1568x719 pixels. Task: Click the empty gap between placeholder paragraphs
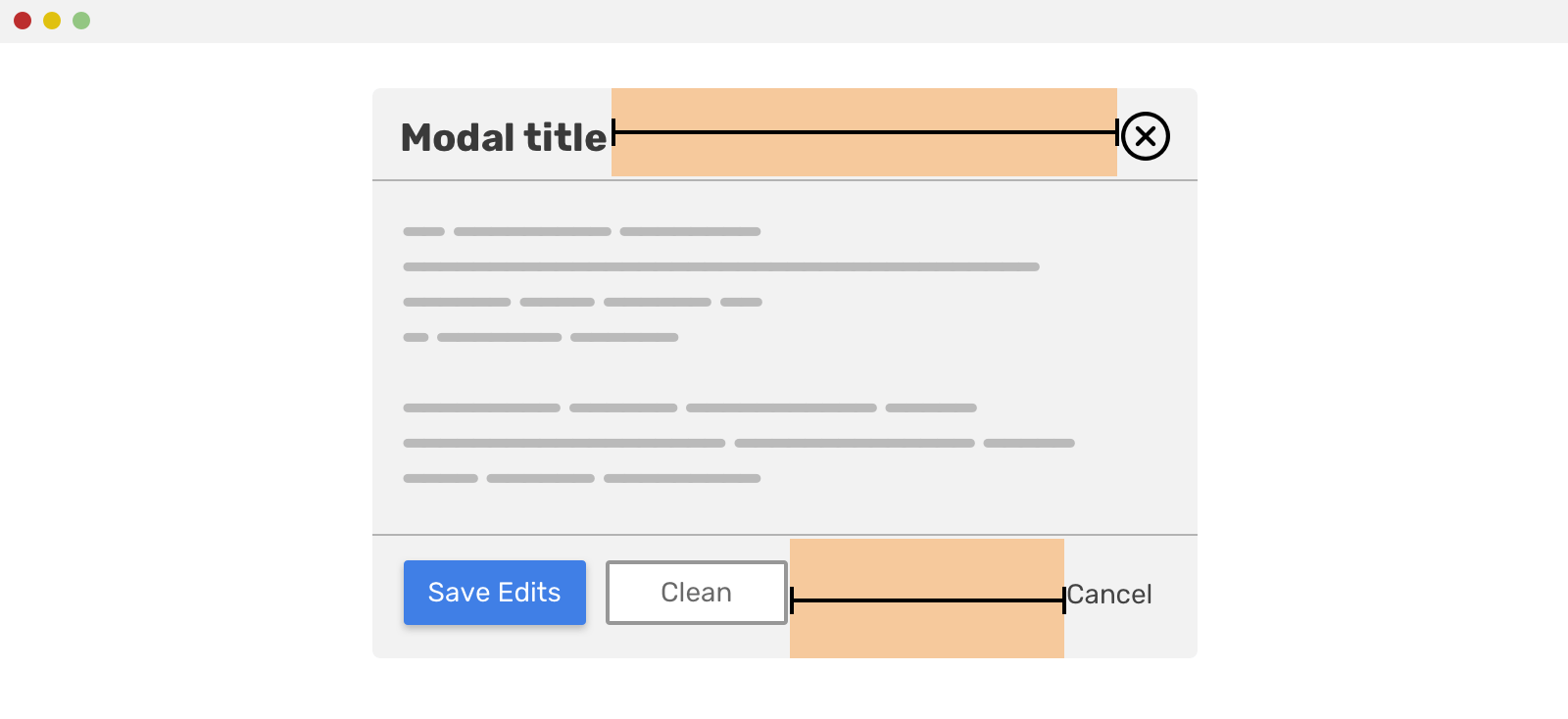click(x=785, y=372)
